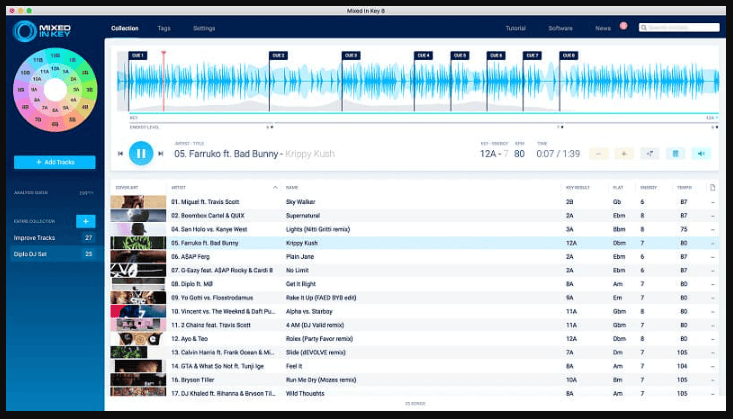Select artist 09. Yo Gotti vs. Flosstradamus
Screen dimensions: 733x419
pyautogui.click(x=212, y=298)
